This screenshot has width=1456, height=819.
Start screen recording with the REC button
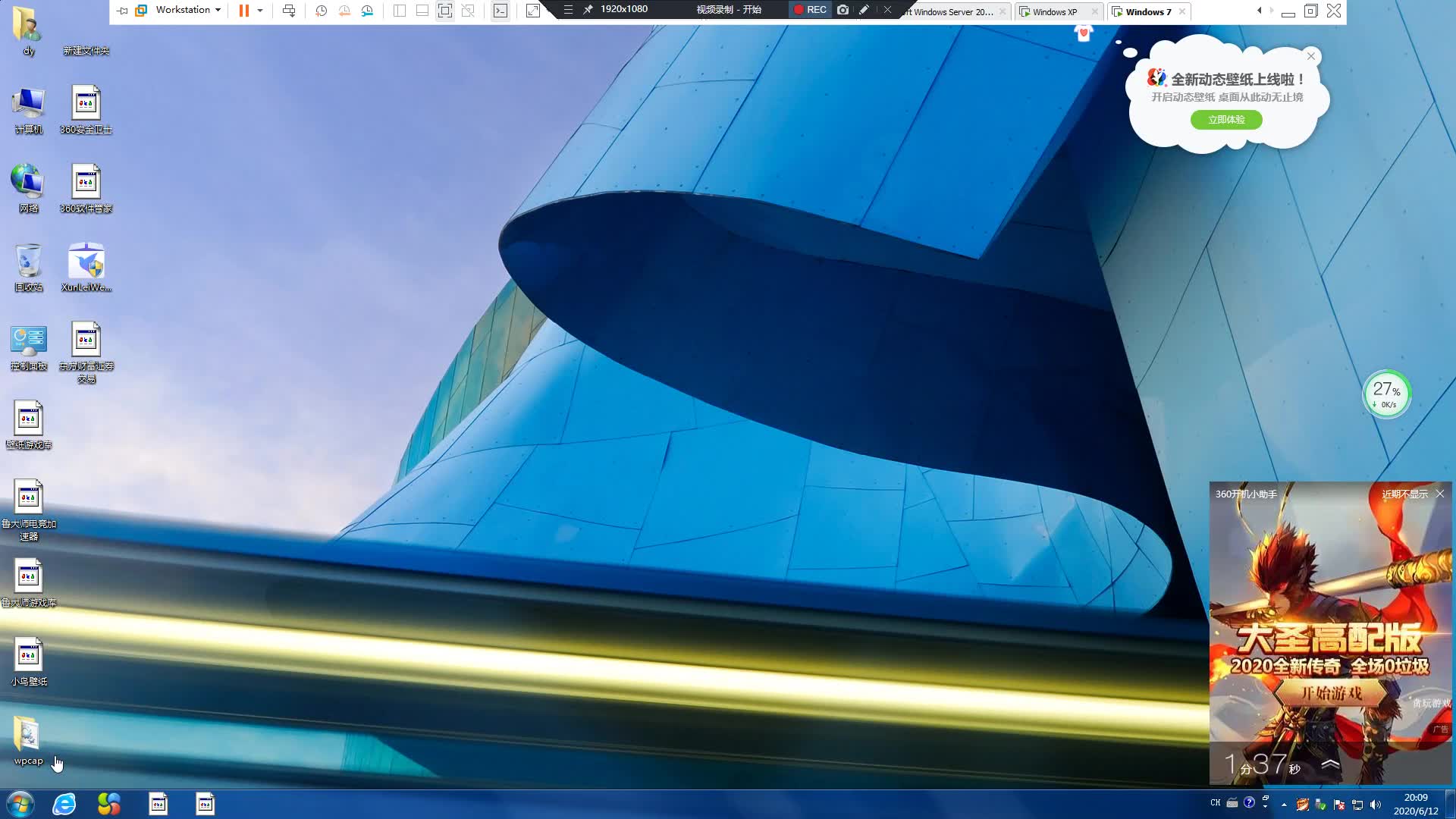[x=810, y=9]
